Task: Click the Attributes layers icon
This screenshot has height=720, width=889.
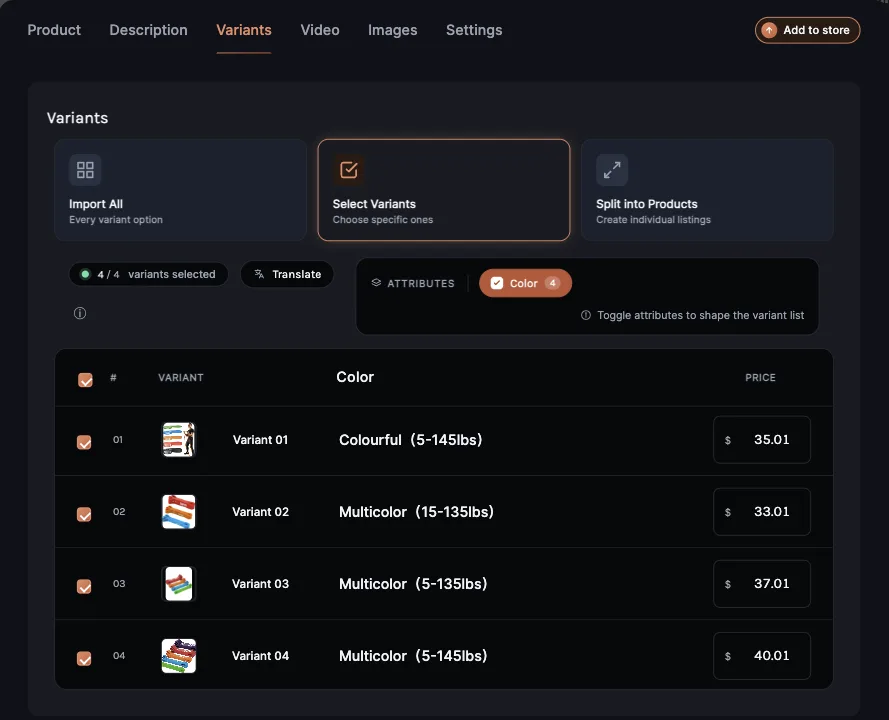Action: coord(376,282)
